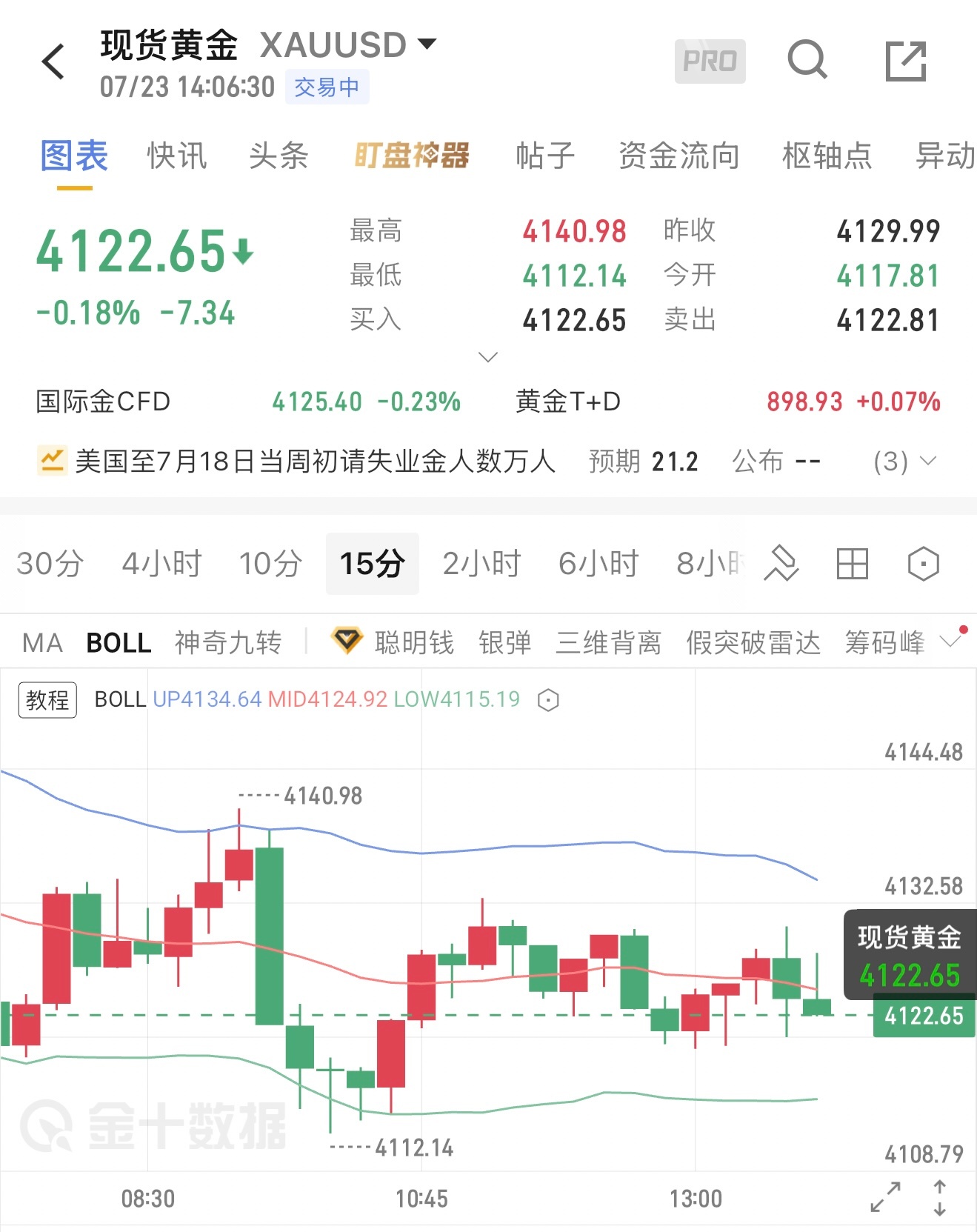Enable the 聪明钱 indicator
The width and height of the screenshot is (977, 1232).
pos(414,642)
